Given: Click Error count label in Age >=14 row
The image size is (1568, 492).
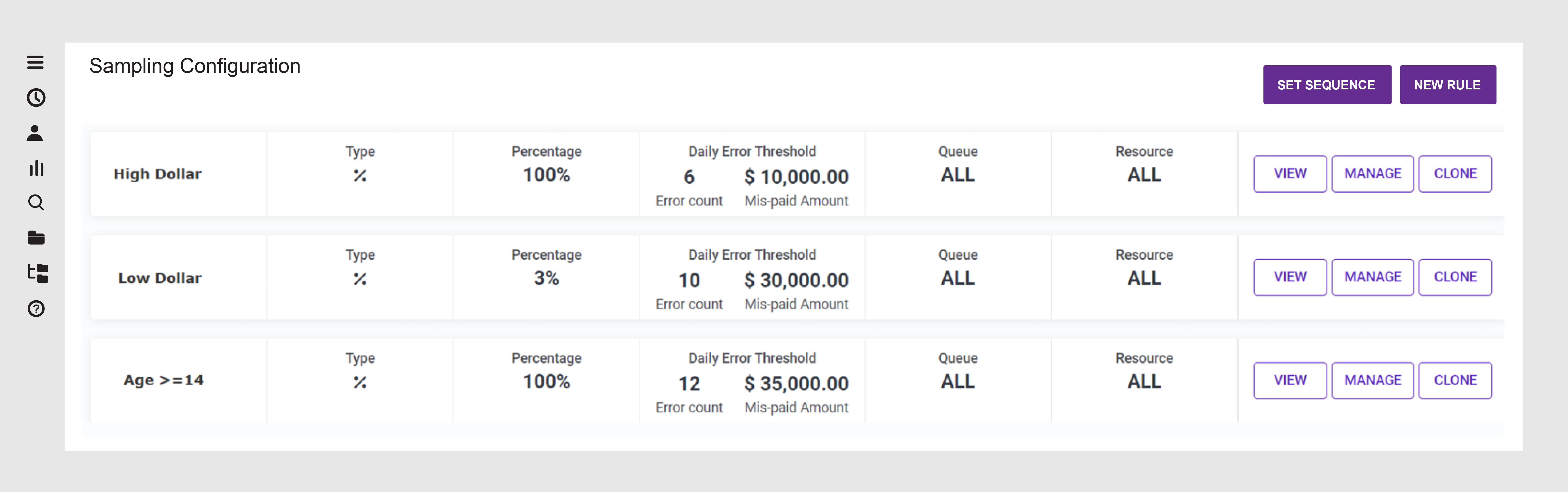Looking at the screenshot, I should [x=689, y=408].
